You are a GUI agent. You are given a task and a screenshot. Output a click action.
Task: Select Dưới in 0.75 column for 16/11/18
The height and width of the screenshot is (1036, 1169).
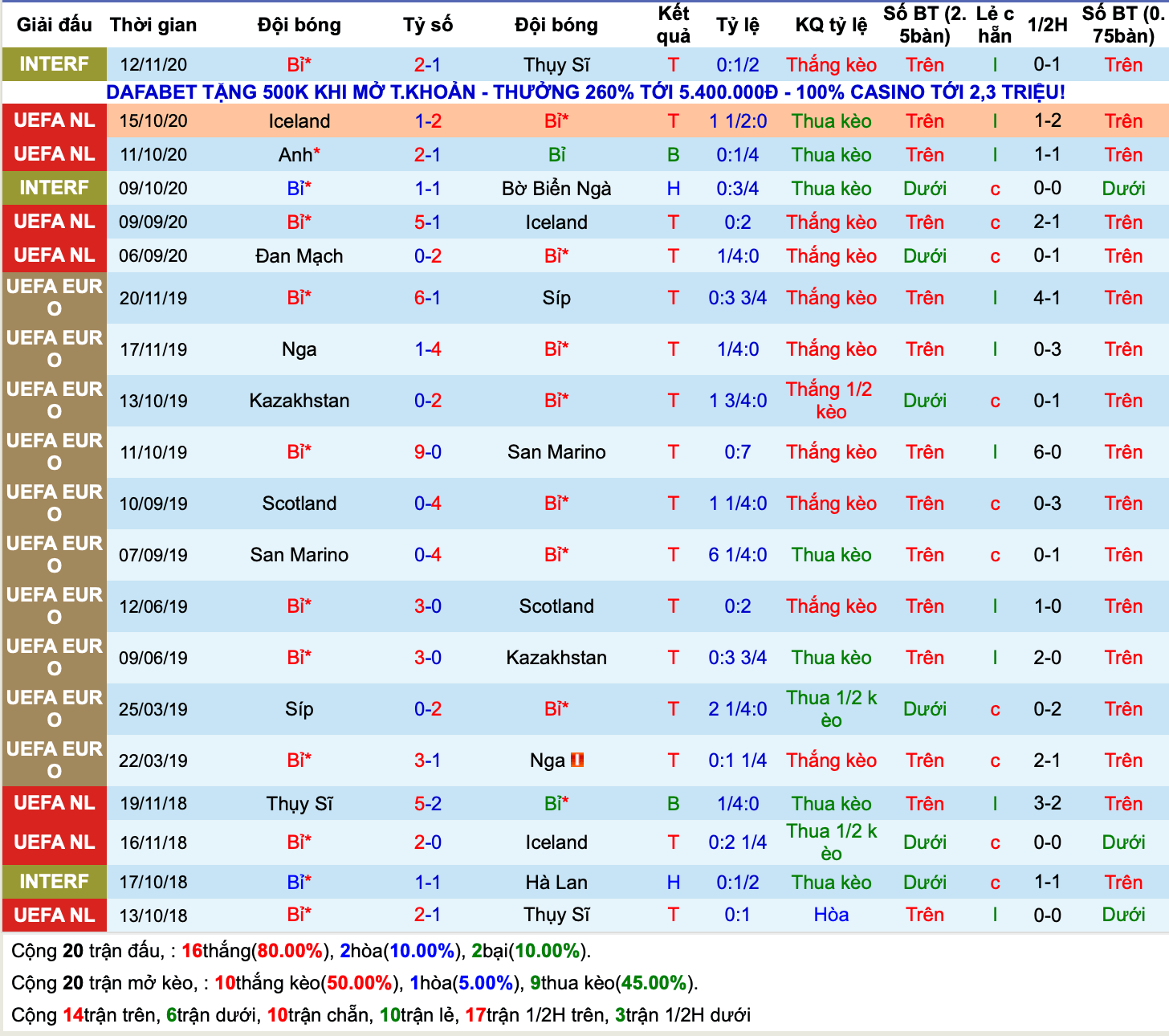coord(1123,842)
